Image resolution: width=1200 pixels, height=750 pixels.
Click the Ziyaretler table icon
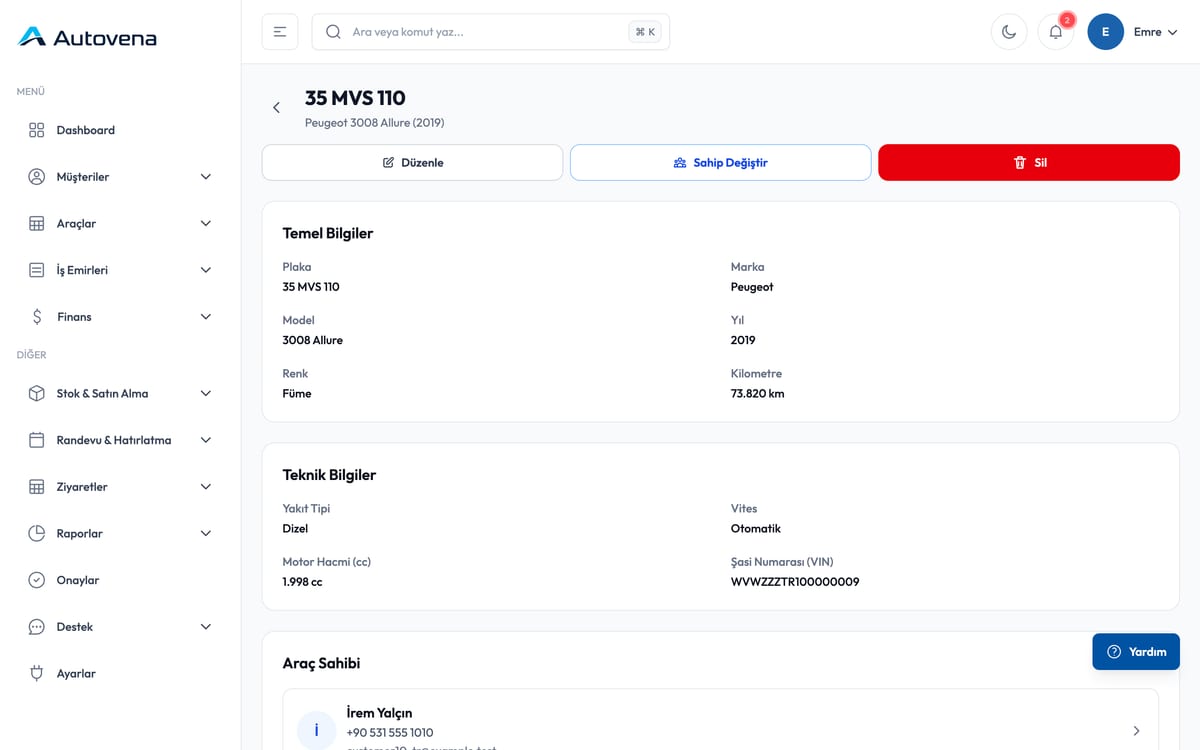(x=37, y=487)
